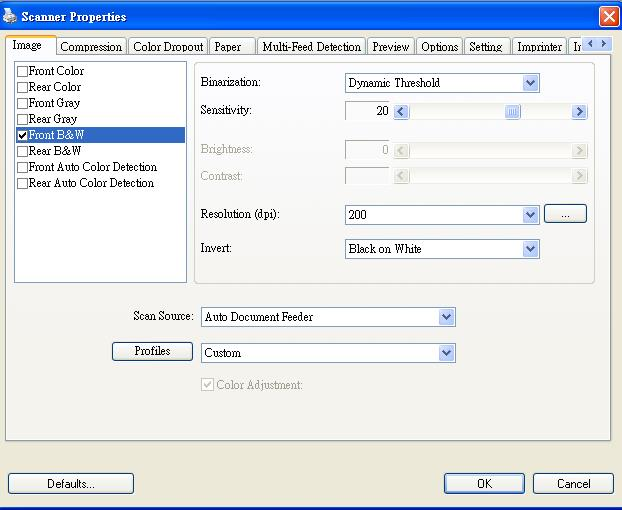
Task: Expand the Binarization dropdown
Action: pyautogui.click(x=530, y=83)
